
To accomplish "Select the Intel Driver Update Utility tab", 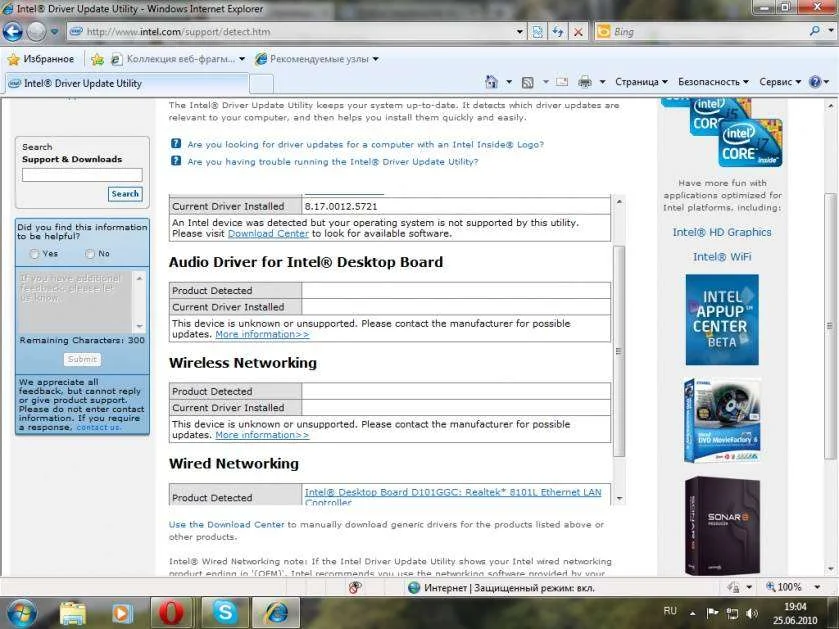I will (x=127, y=83).
